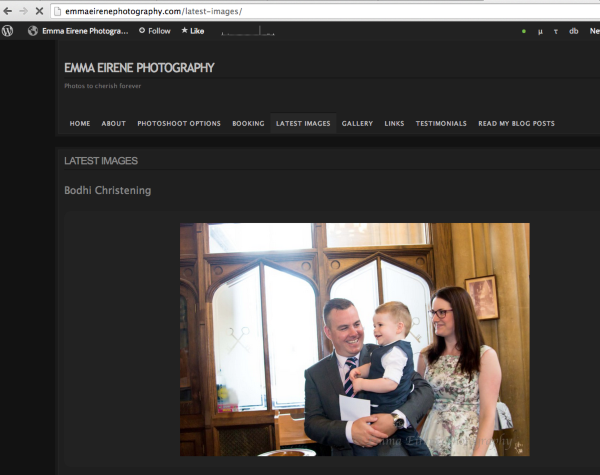Open the WordPress logo menu
Screen dimensions: 600x475
tap(7, 31)
